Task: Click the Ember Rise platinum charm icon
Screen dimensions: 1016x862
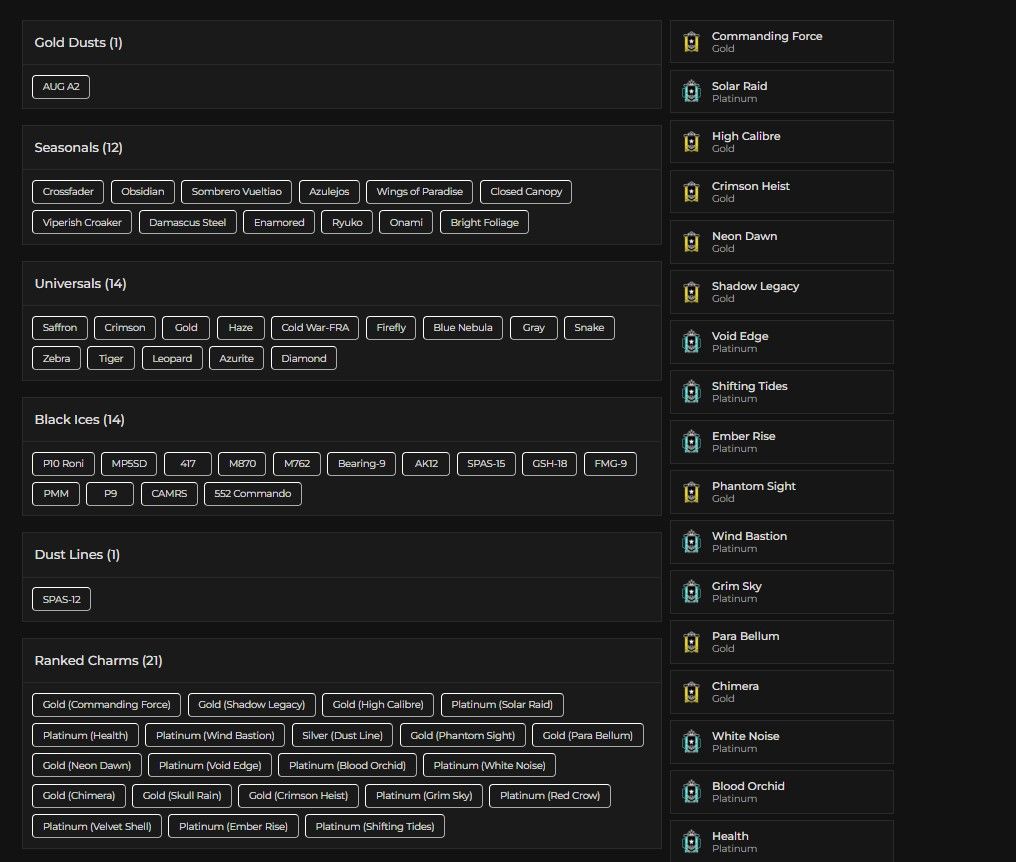Action: tap(691, 442)
